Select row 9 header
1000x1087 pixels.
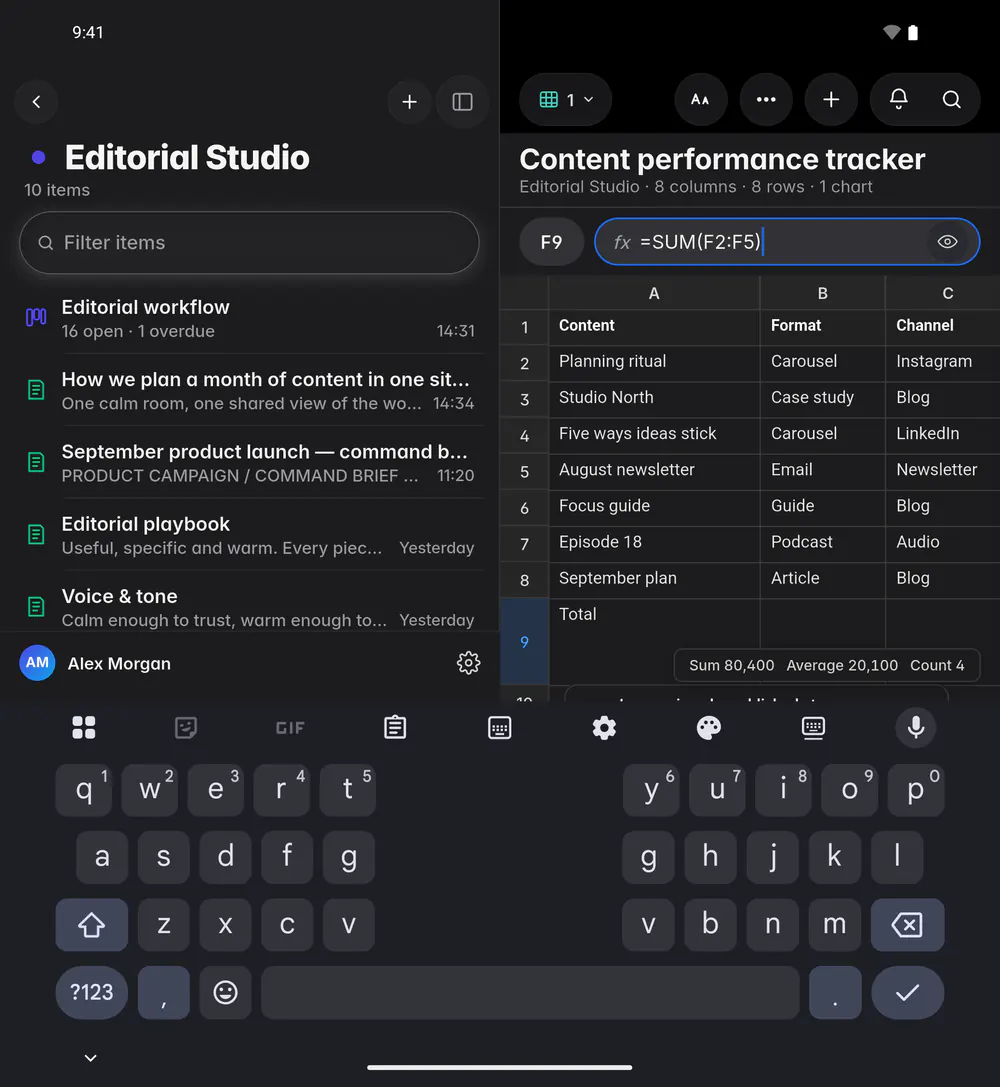pos(525,642)
